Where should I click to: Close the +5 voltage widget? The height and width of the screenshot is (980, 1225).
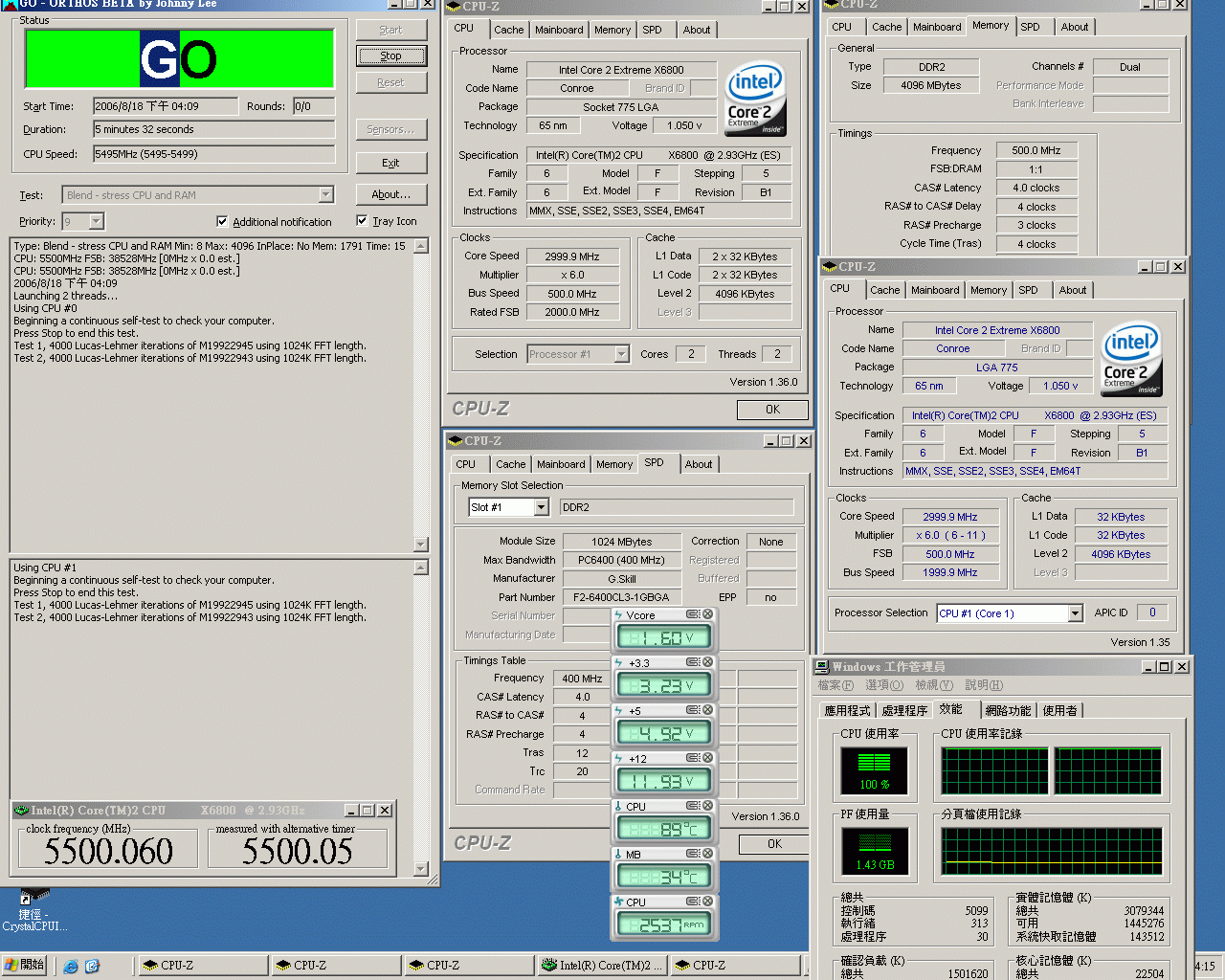(708, 710)
